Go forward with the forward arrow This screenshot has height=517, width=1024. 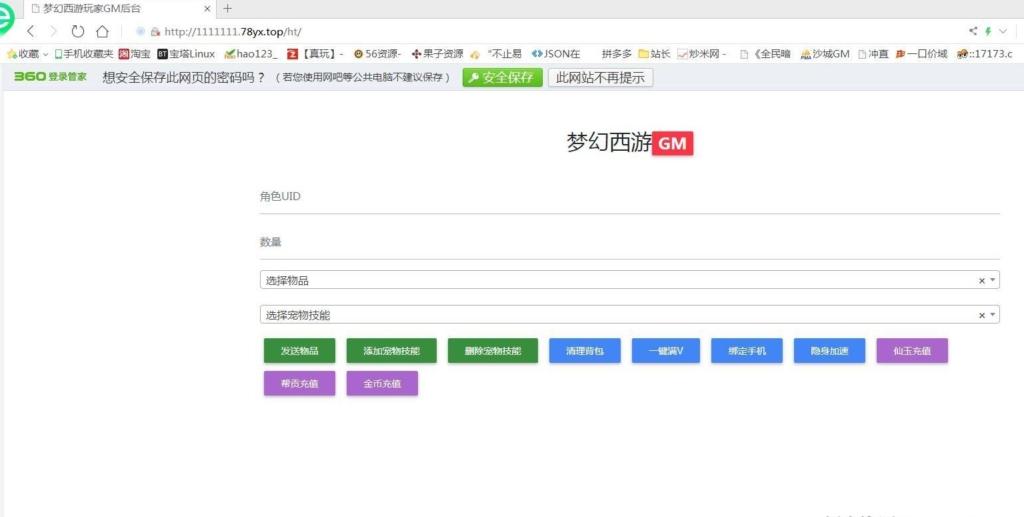click(x=54, y=31)
